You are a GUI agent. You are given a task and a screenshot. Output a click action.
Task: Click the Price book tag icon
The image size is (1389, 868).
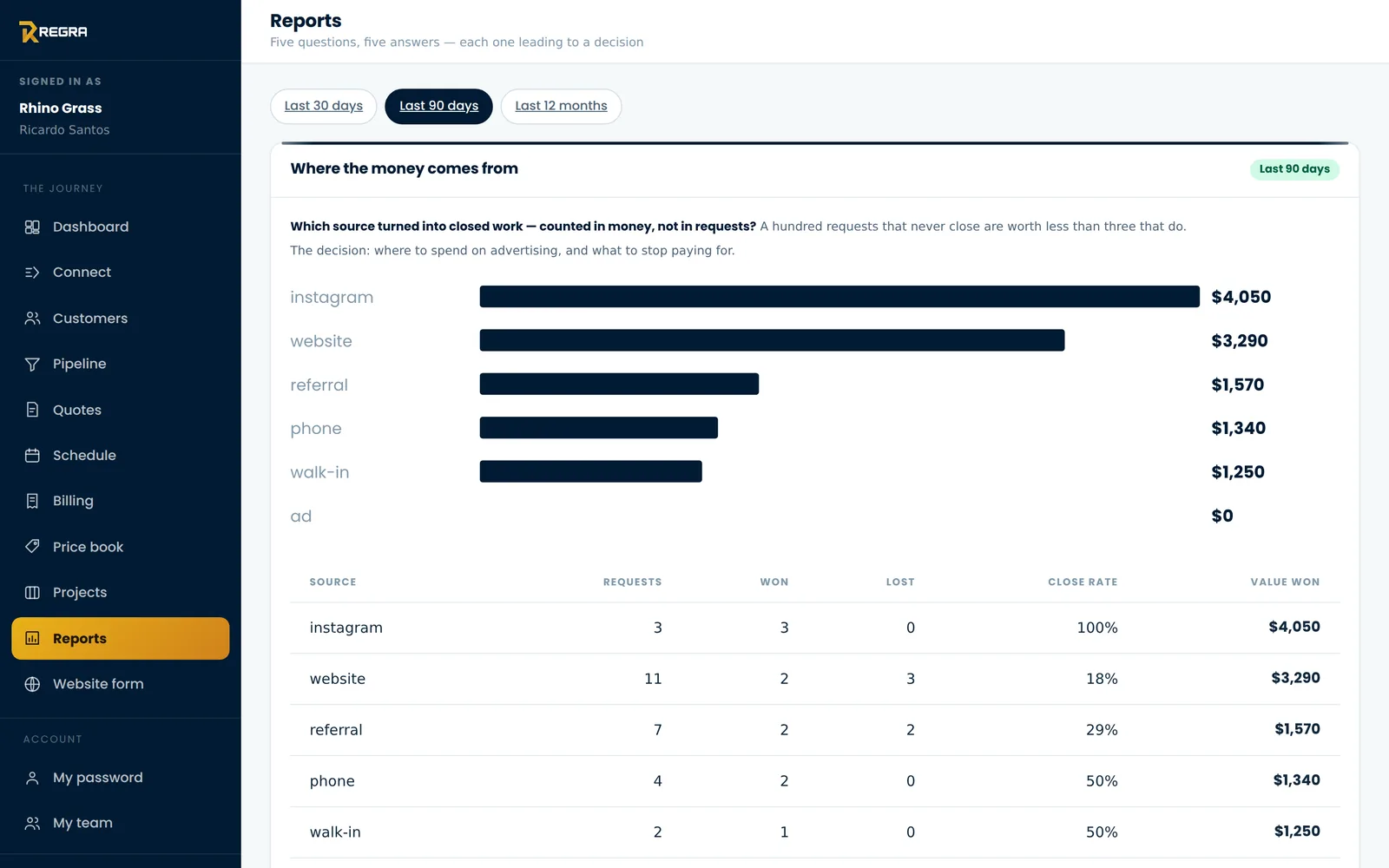(32, 547)
